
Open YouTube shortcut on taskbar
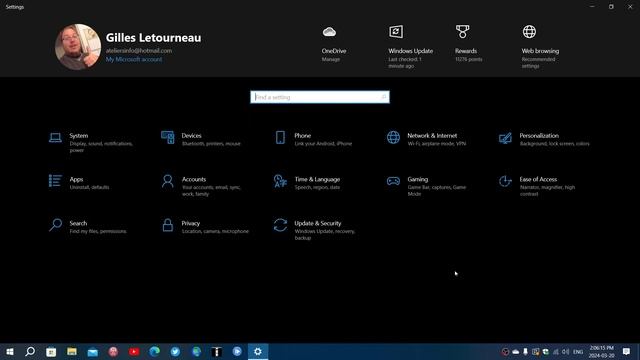click(x=134, y=351)
